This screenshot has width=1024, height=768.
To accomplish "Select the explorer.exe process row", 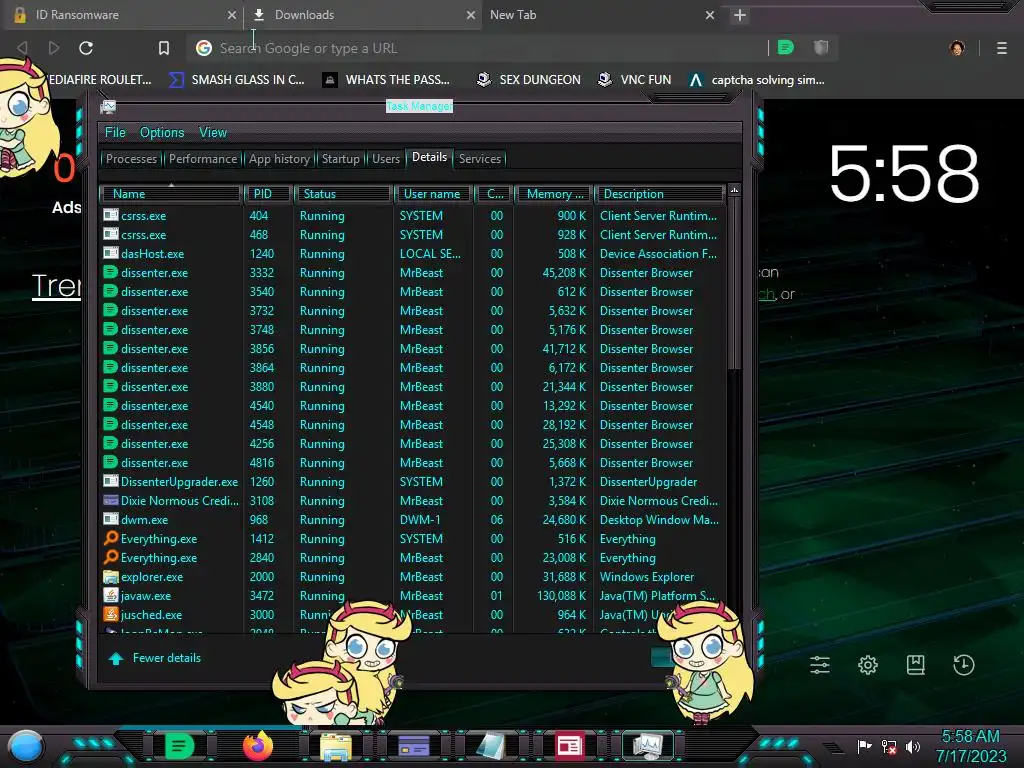I will 413,577.
